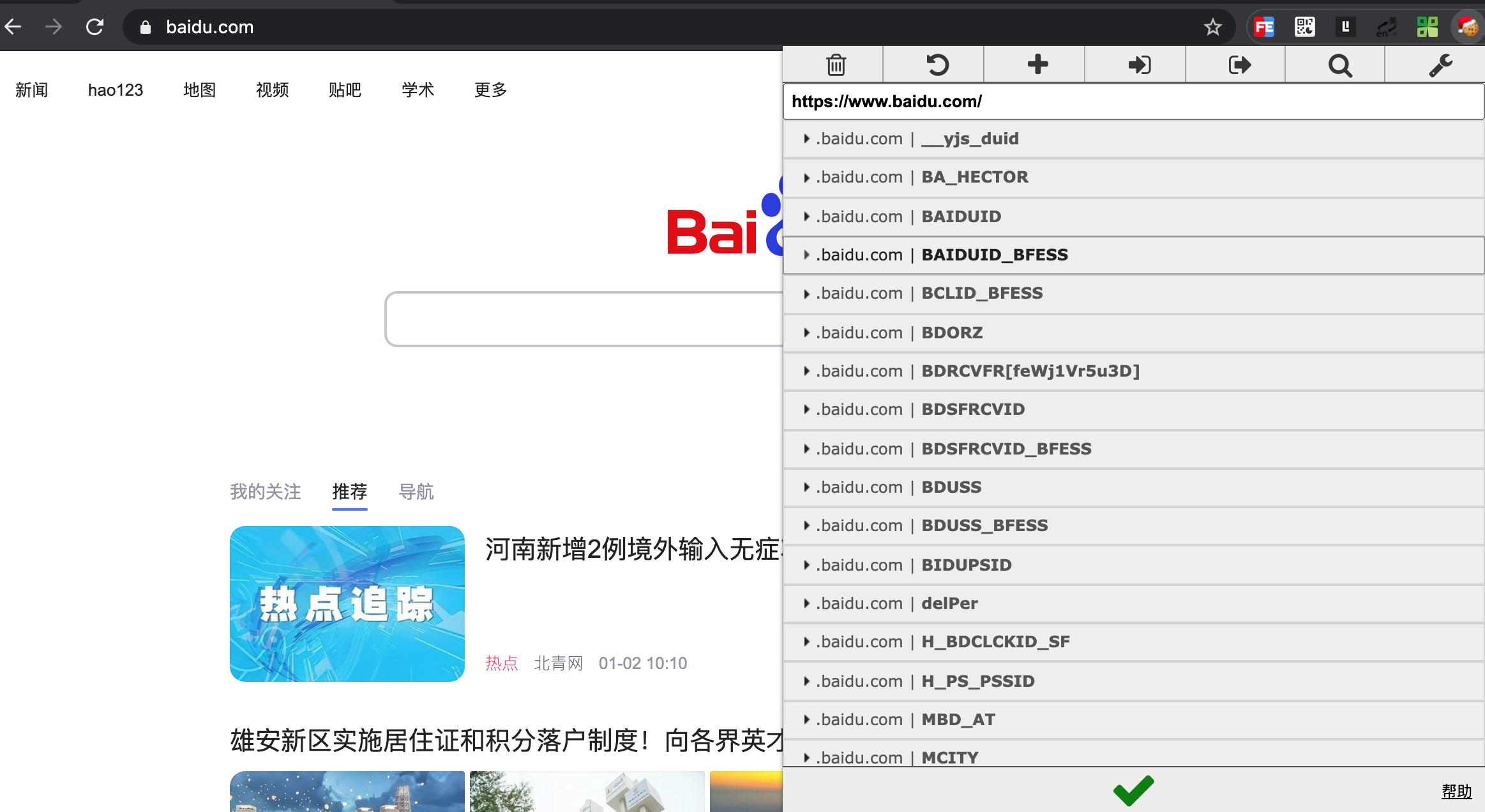1485x812 pixels.
Task: Open the 学术 navigation link
Action: coord(418,90)
